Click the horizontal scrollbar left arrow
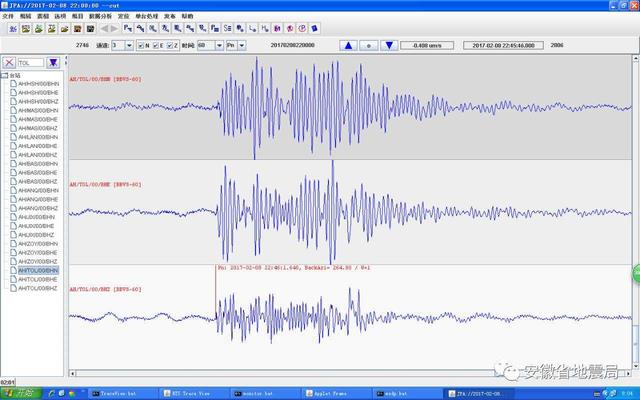The height and width of the screenshot is (400, 640). click(73, 373)
